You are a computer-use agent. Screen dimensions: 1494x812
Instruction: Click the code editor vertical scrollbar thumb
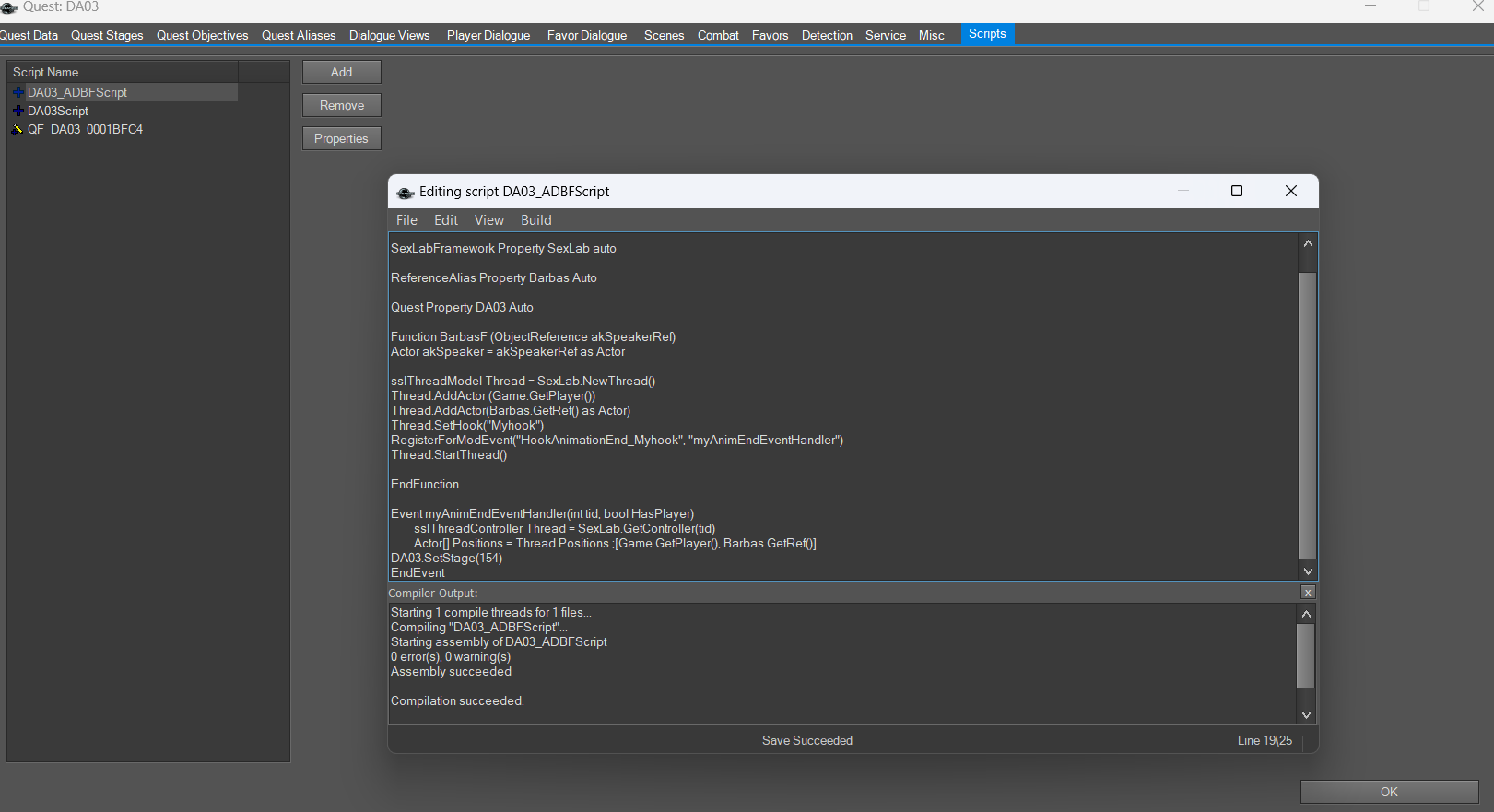[1308, 415]
